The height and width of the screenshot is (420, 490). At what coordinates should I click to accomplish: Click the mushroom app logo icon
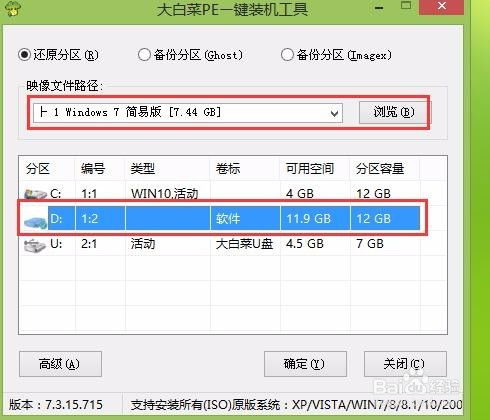(12, 9)
